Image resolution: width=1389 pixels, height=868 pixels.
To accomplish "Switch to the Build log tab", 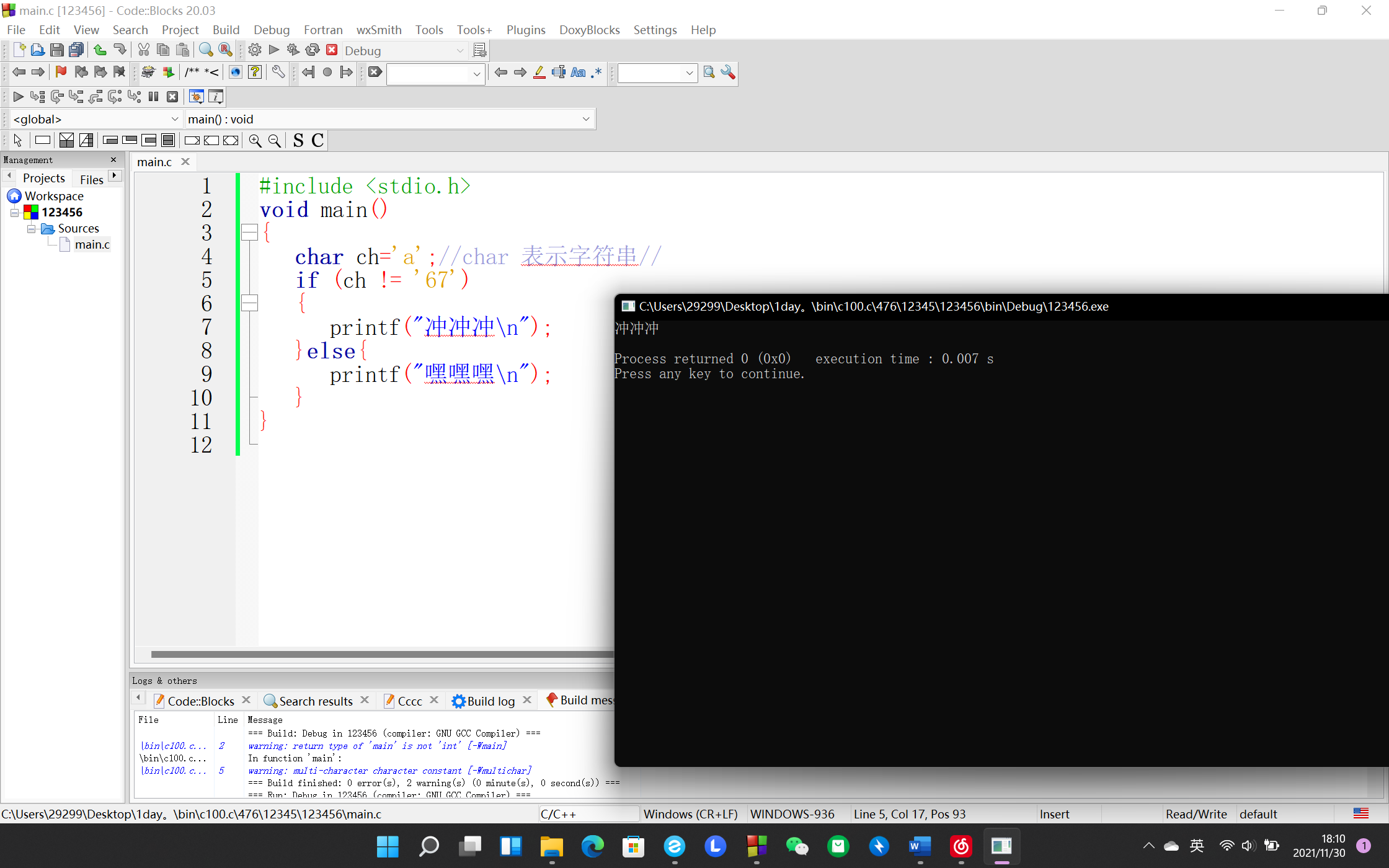I will click(490, 701).
